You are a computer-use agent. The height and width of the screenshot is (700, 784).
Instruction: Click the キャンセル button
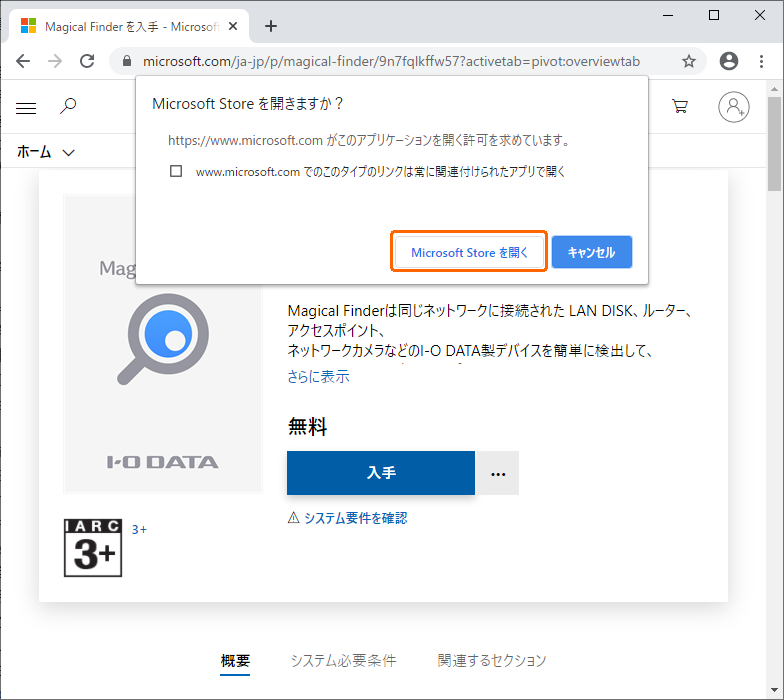(x=592, y=252)
